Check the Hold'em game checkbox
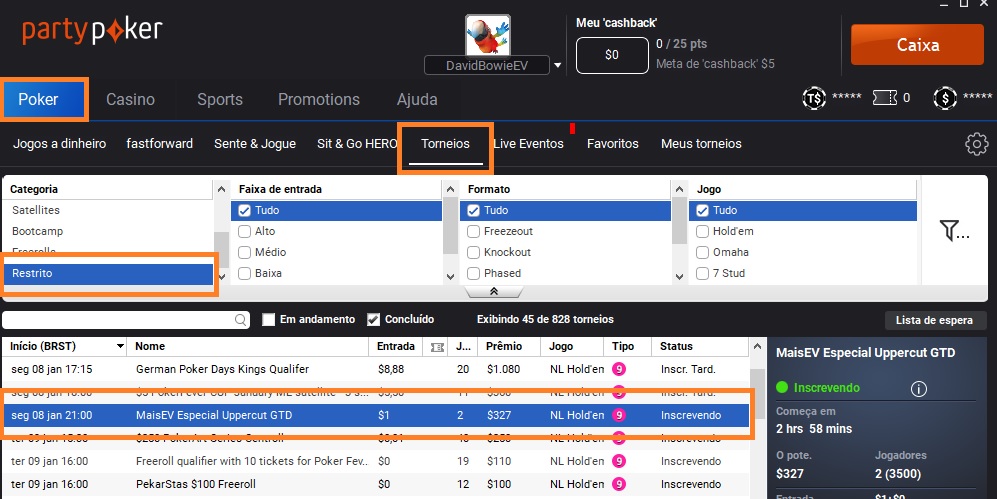This screenshot has width=997, height=499. [703, 231]
